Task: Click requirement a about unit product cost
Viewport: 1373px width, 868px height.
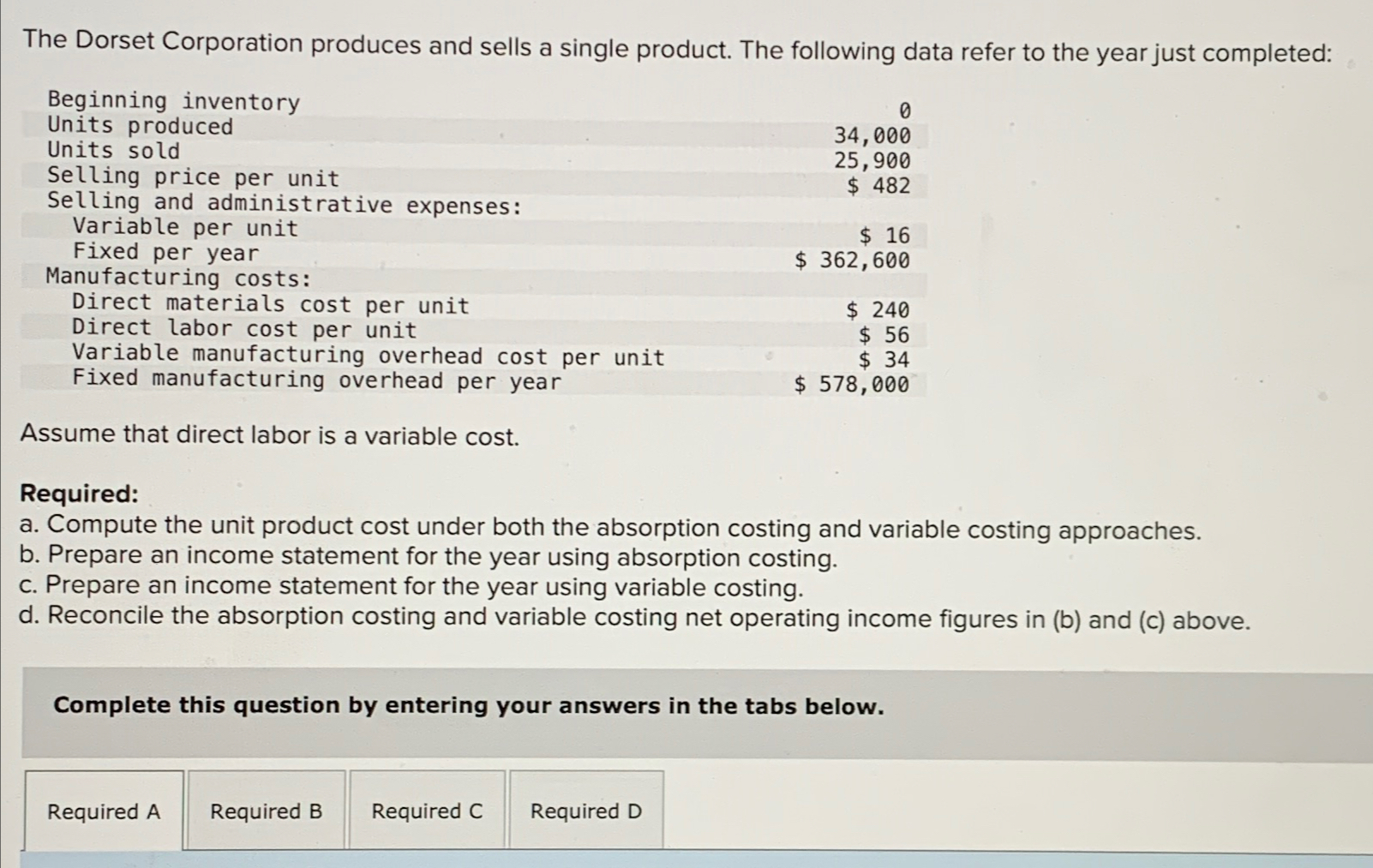Action: 610,529
